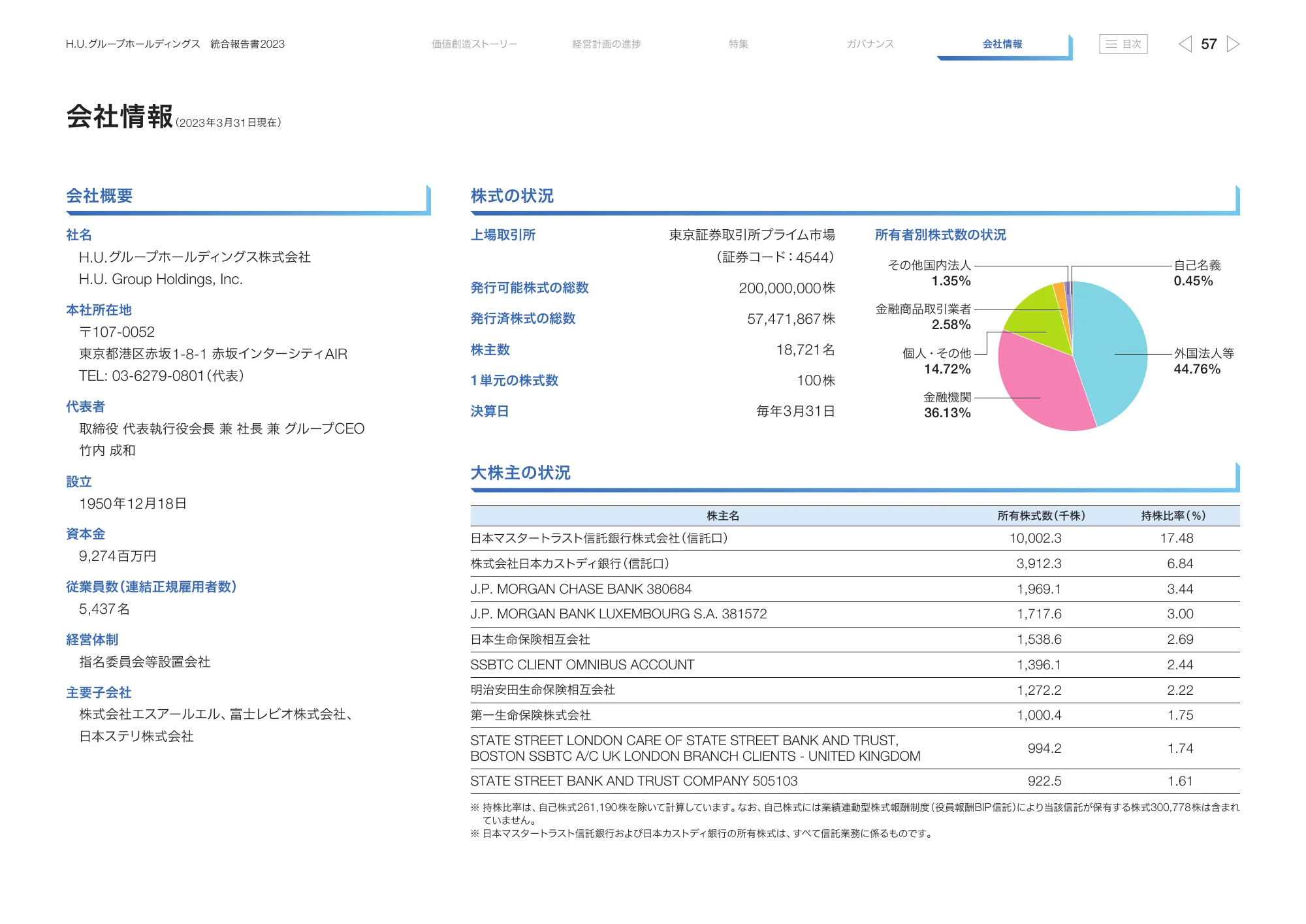
Task: Click the 持株比率(%) column header
Action: 1173,516
